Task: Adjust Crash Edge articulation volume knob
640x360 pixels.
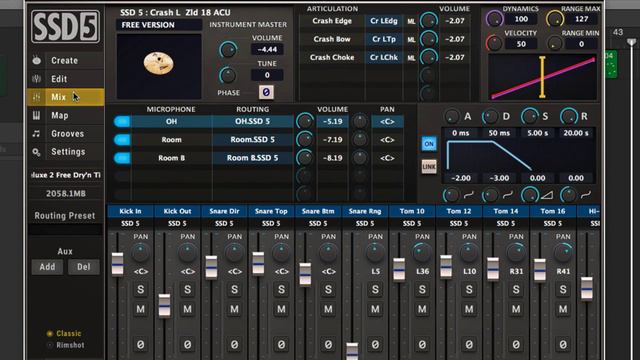Action: [429, 21]
